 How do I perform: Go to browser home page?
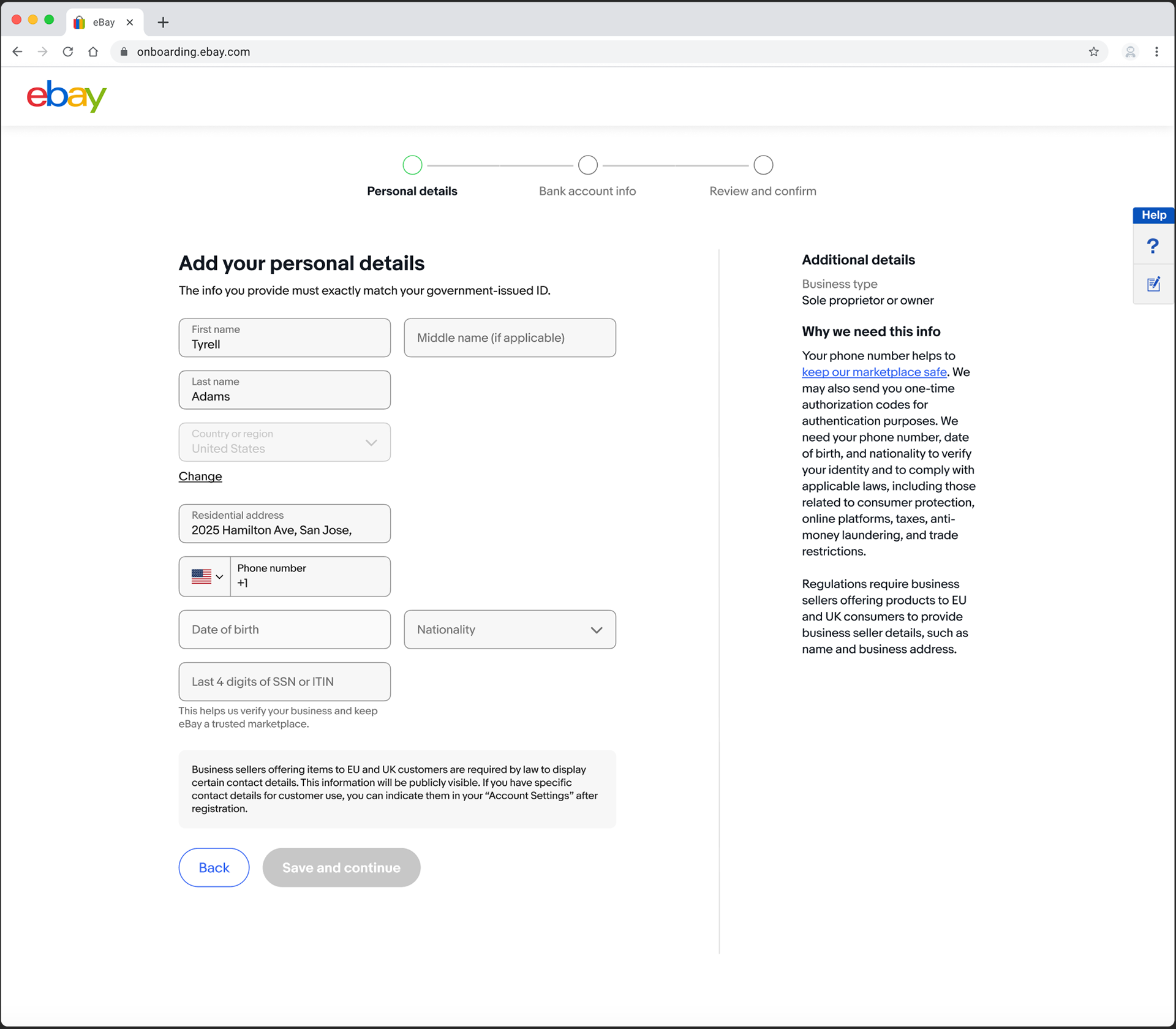tap(93, 52)
